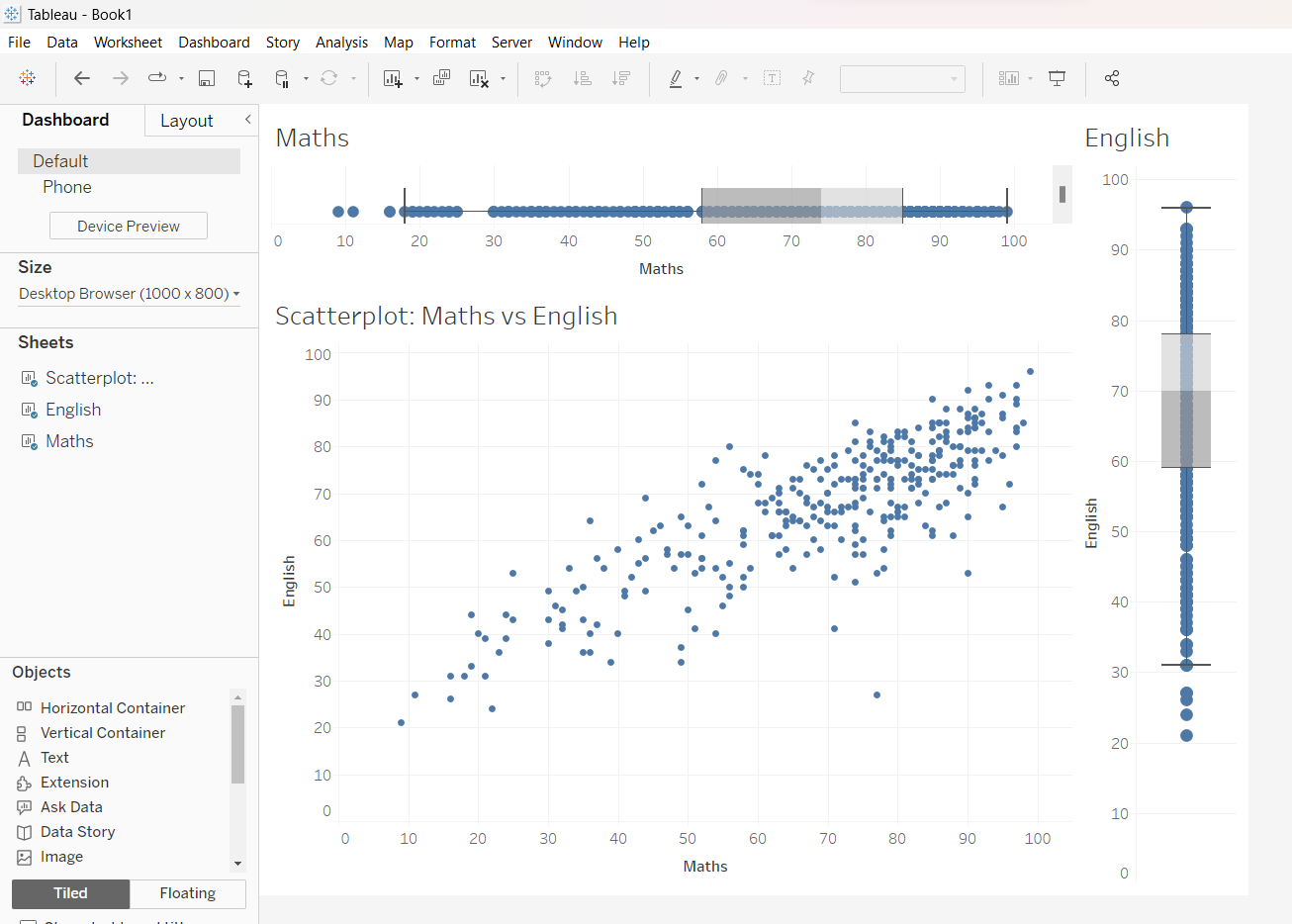Viewport: 1292px width, 924px height.
Task: Click the Add New Data Source icon
Action: click(244, 78)
